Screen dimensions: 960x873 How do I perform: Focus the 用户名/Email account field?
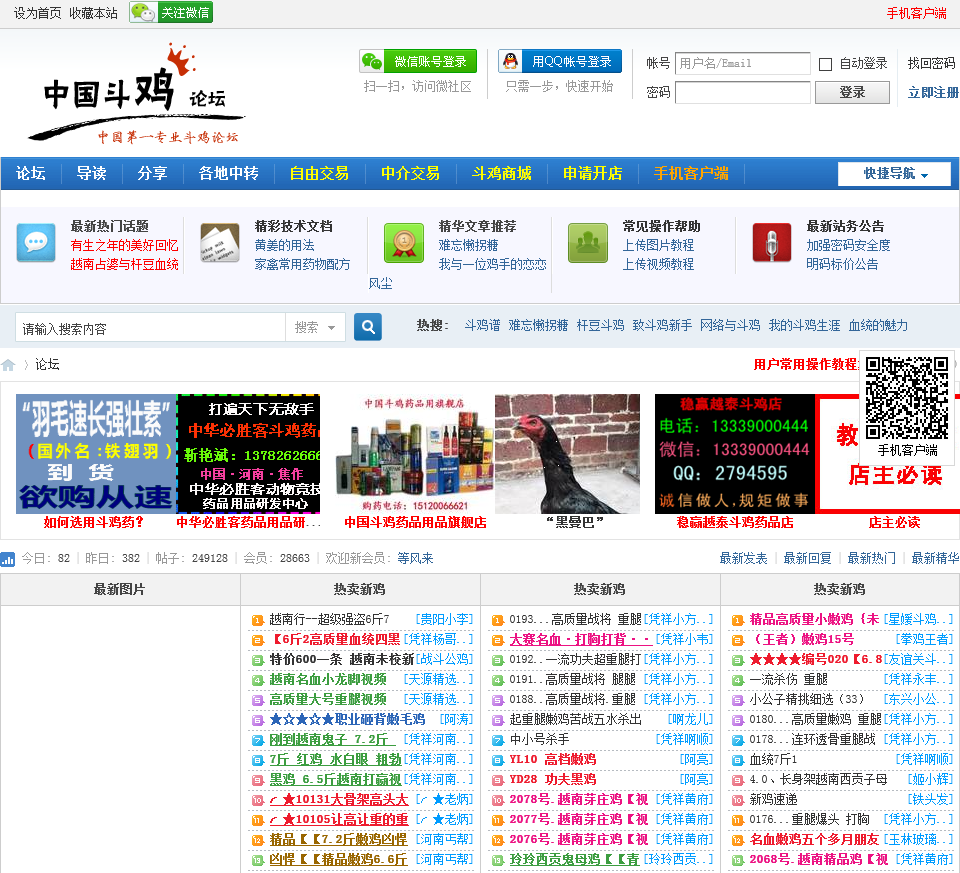pyautogui.click(x=743, y=63)
